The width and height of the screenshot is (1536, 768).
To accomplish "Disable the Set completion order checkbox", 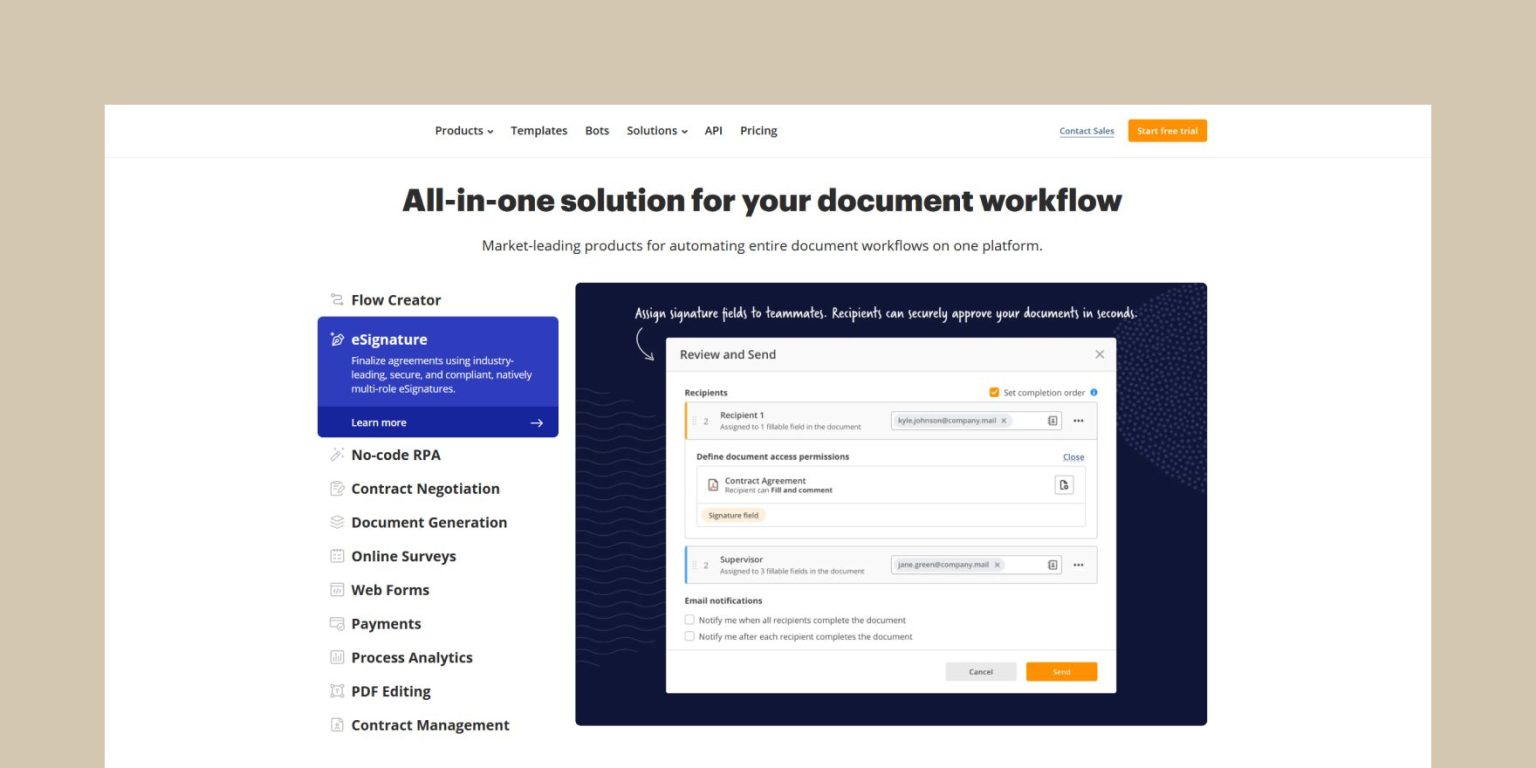I will pos(993,393).
